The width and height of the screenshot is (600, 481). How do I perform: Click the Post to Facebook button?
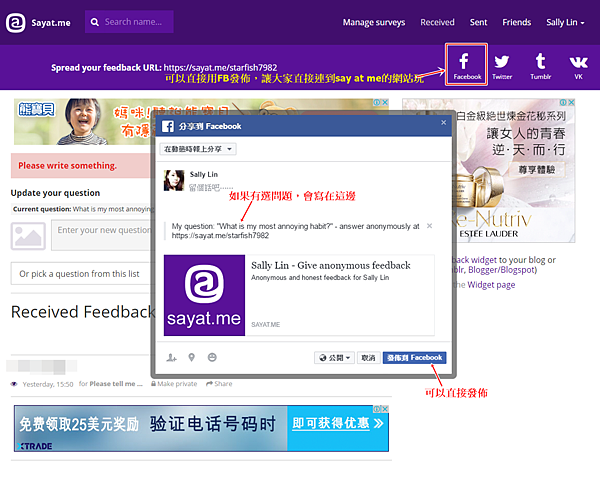(414, 357)
